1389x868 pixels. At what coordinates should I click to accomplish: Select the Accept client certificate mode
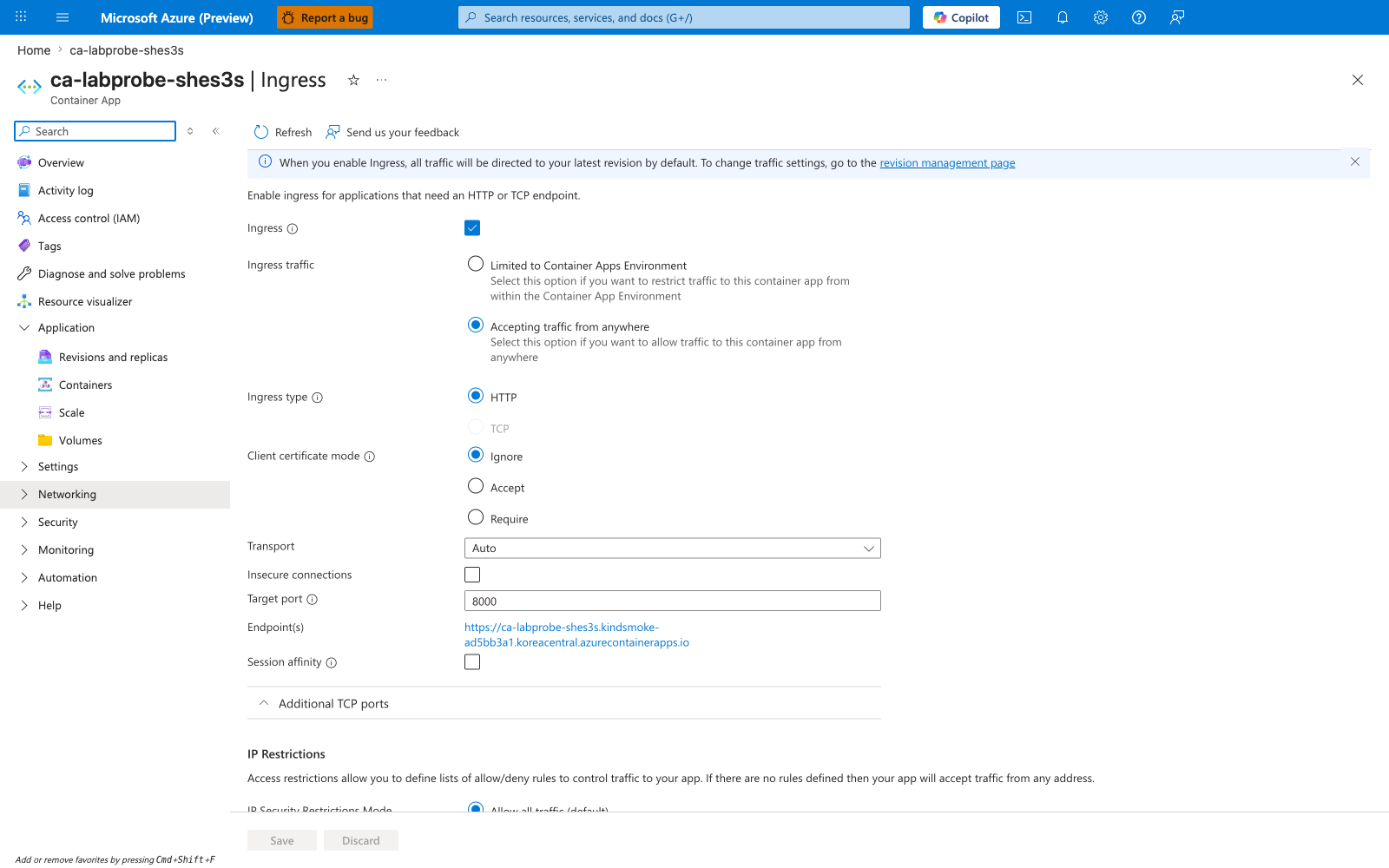(x=476, y=486)
